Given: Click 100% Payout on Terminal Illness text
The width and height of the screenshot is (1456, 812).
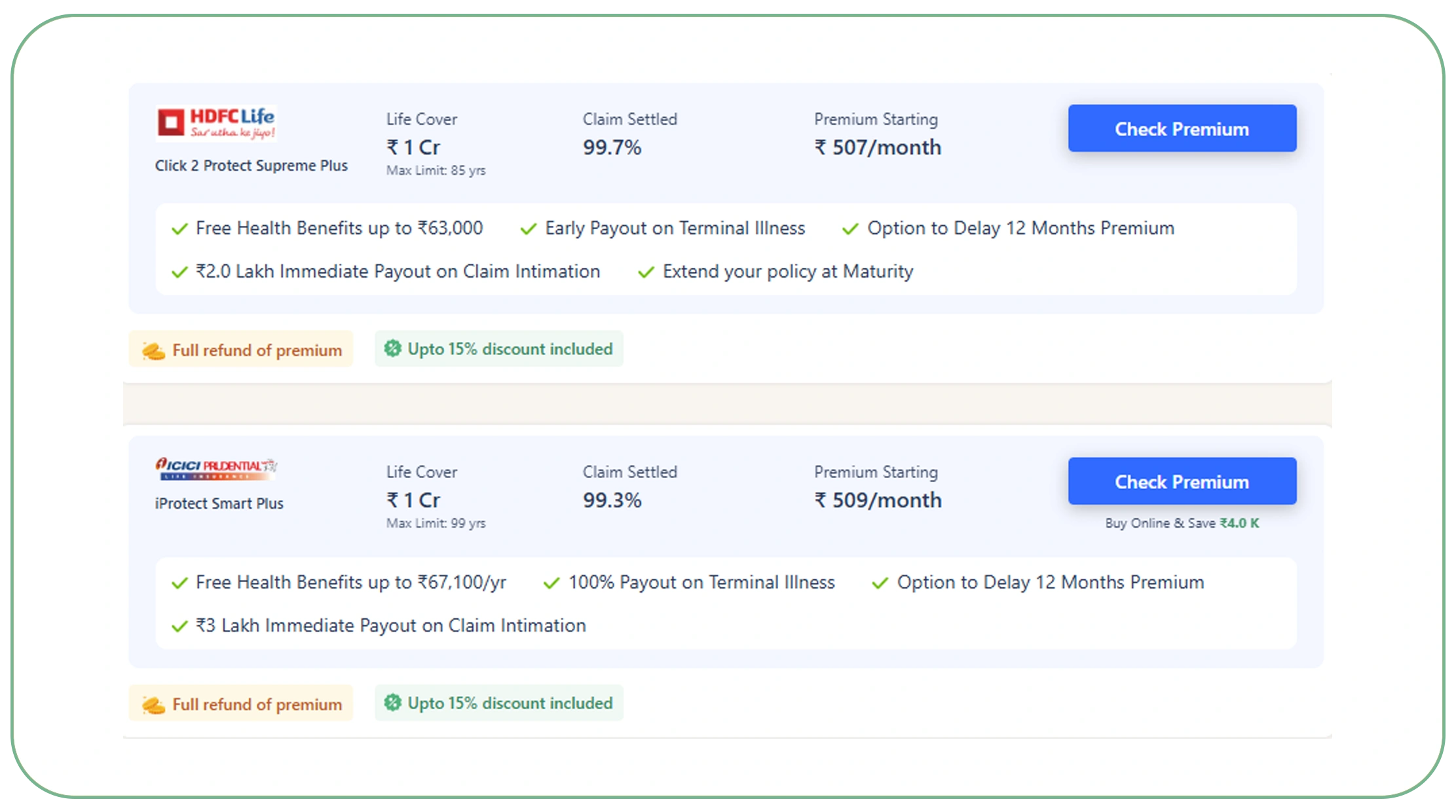Looking at the screenshot, I should 701,582.
